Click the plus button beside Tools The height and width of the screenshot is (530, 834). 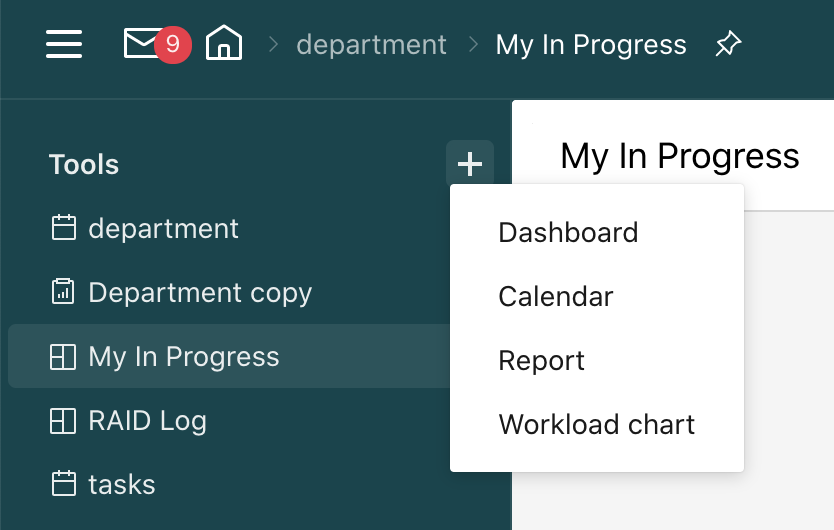[470, 164]
